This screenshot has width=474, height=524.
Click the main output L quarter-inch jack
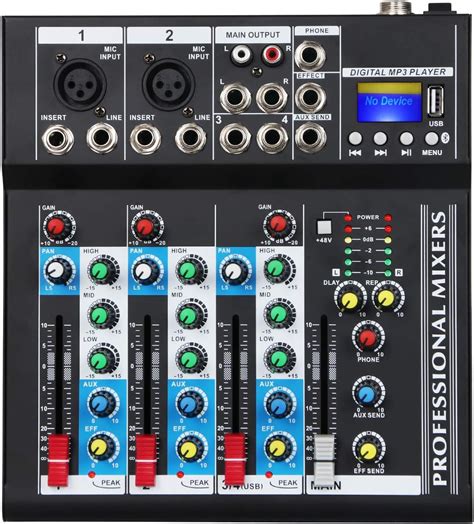click(236, 98)
